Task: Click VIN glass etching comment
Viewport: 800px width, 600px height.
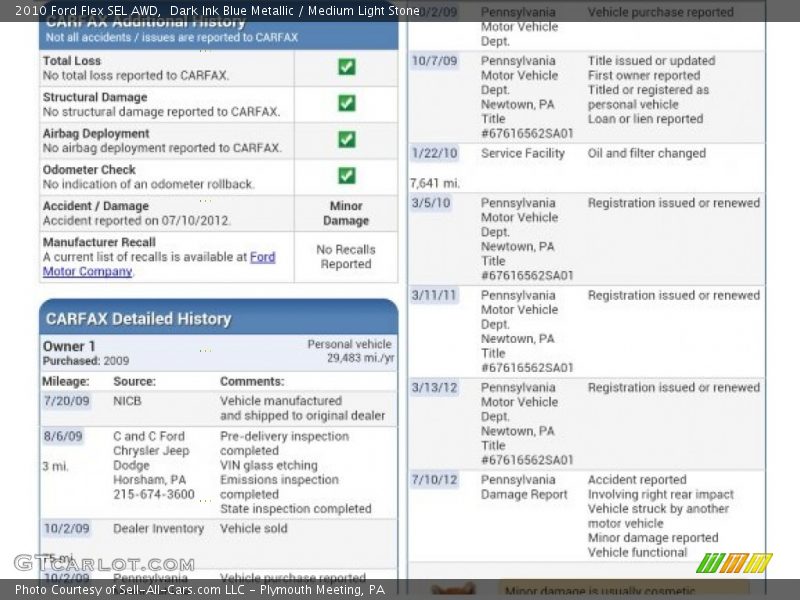Action: [x=268, y=465]
